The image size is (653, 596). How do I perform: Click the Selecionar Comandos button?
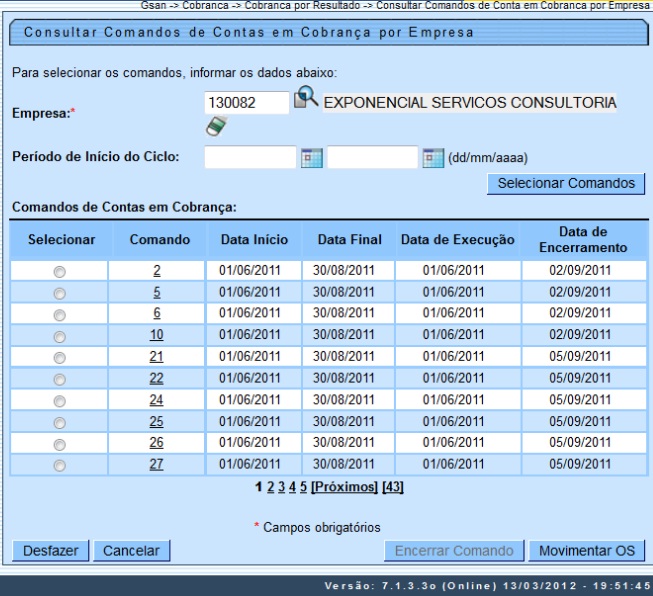click(565, 183)
